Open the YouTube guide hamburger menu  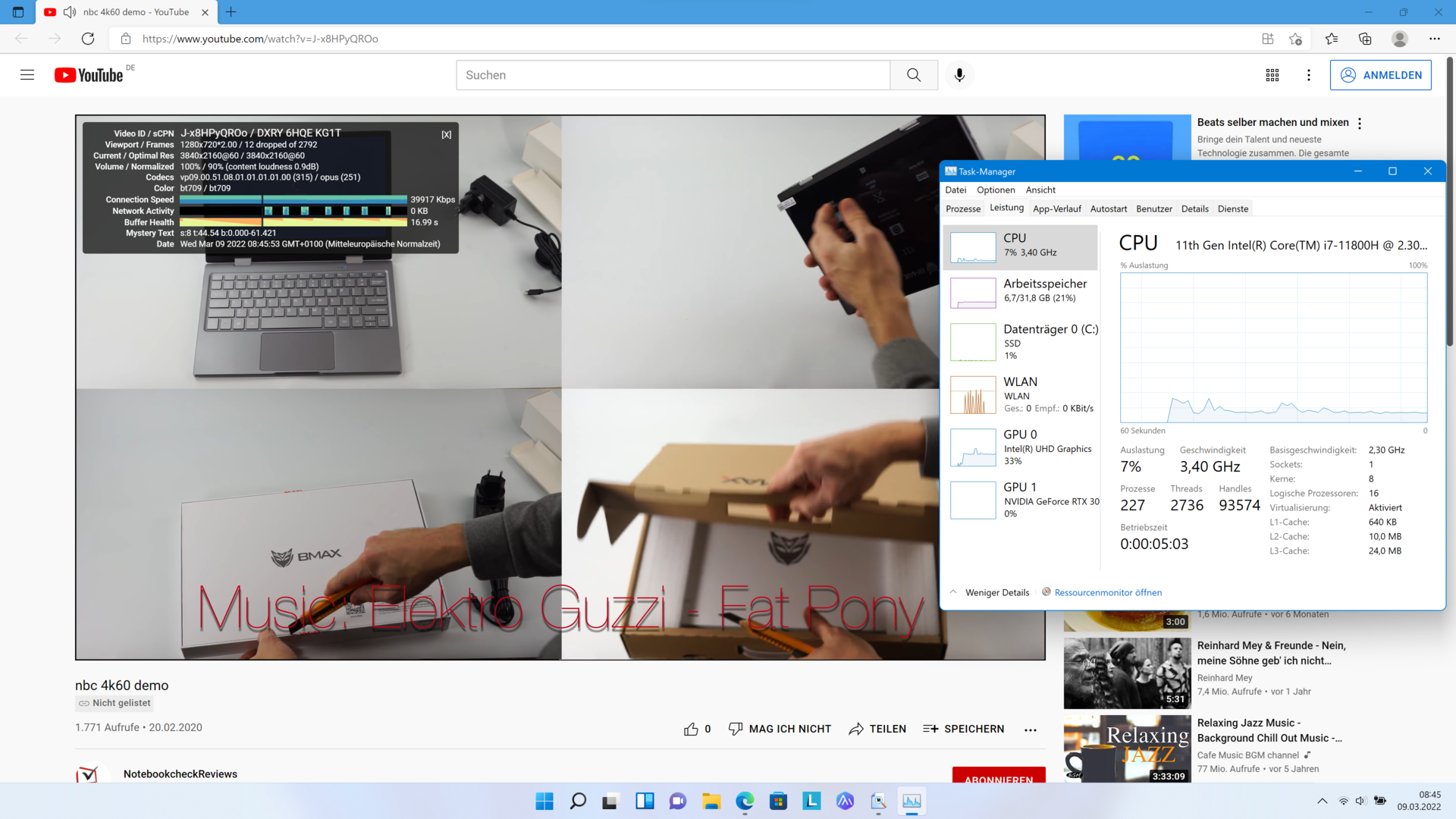point(27,75)
